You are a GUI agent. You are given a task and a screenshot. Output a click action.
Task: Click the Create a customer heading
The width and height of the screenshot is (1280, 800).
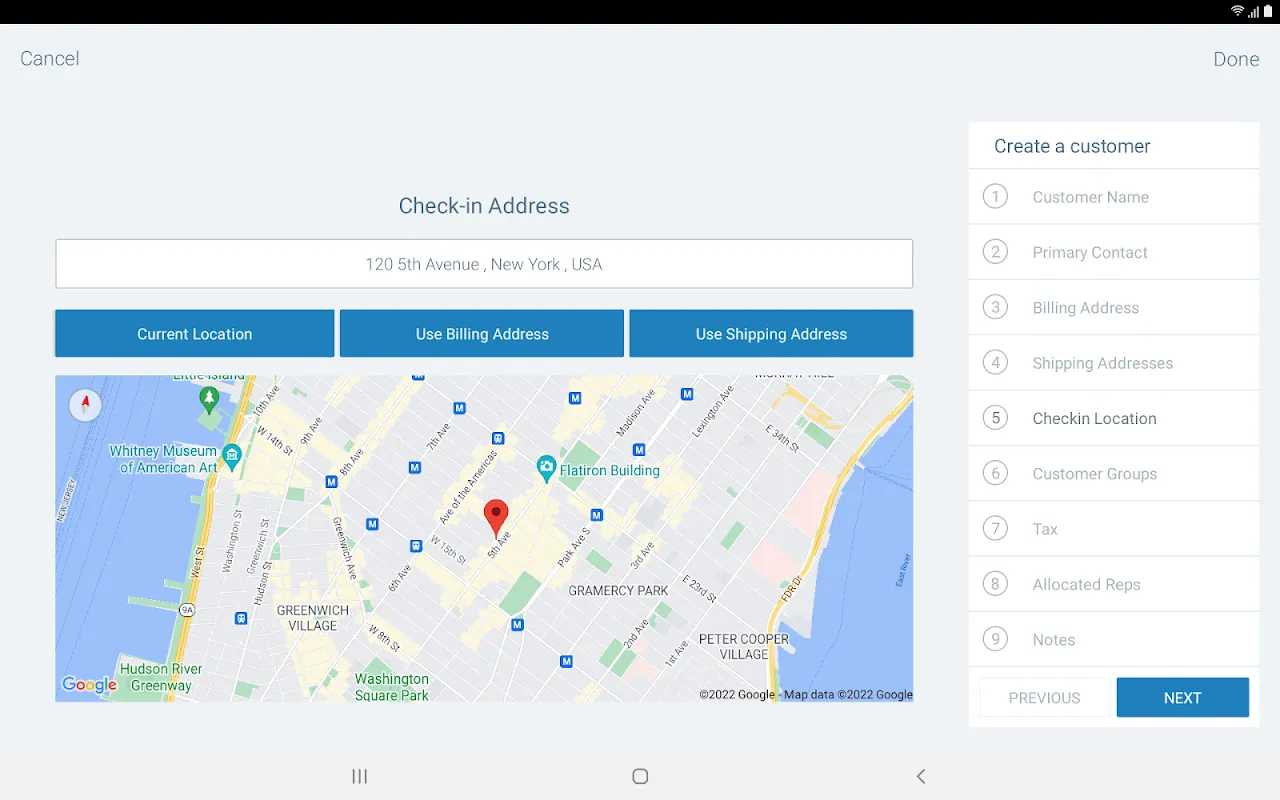[x=1072, y=146]
